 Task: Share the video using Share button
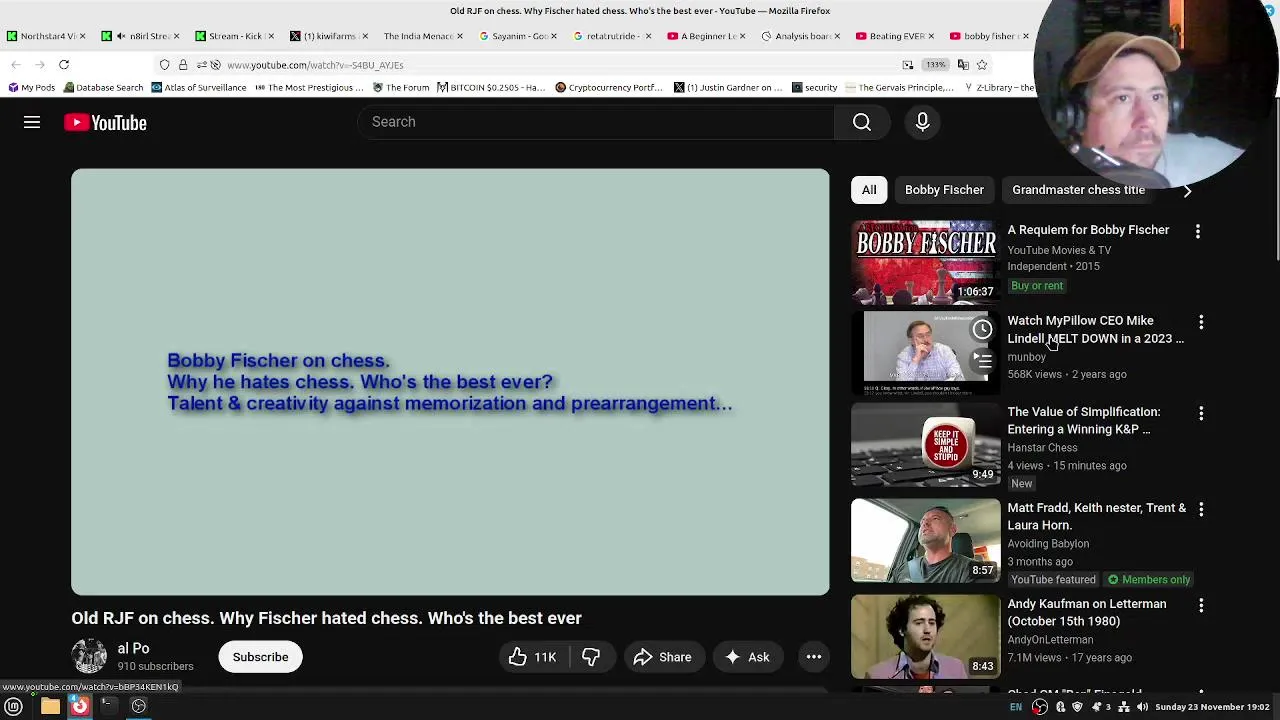(662, 657)
